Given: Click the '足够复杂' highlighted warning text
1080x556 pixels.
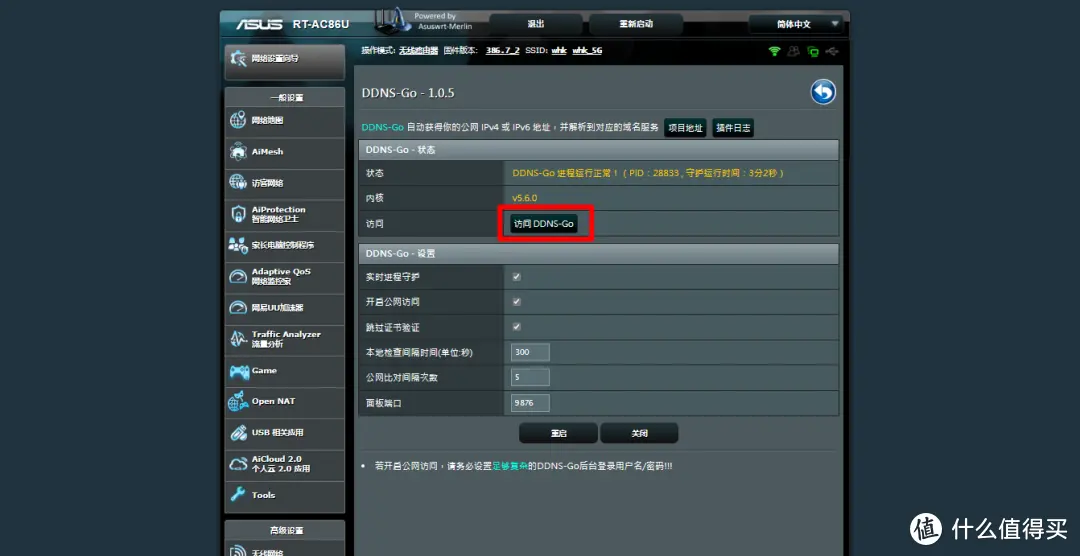Looking at the screenshot, I should point(510,466).
